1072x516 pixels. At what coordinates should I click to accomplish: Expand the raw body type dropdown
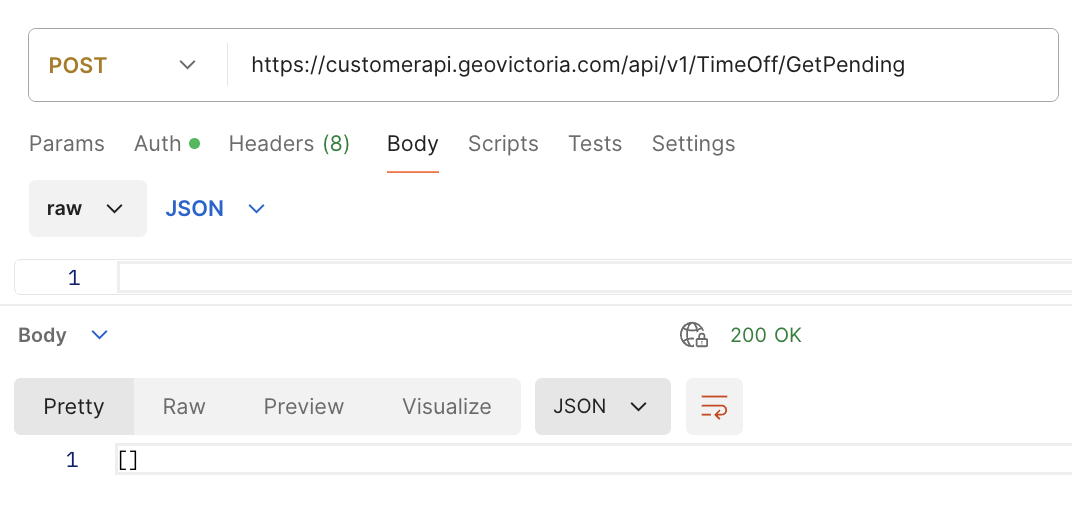[x=87, y=208]
